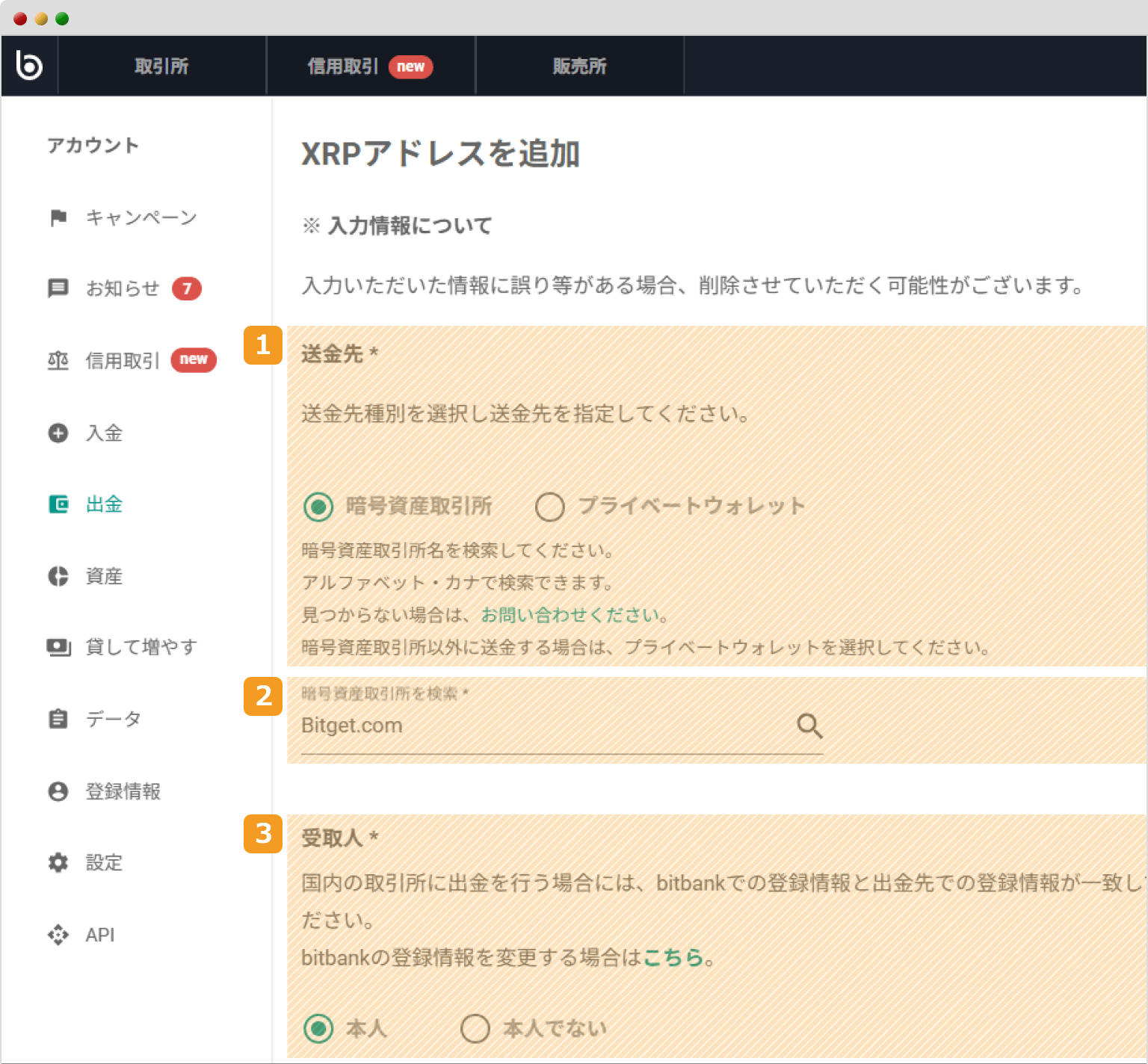Choose 本人でない as the recipient
This screenshot has width=1148, height=1064.
[475, 1028]
